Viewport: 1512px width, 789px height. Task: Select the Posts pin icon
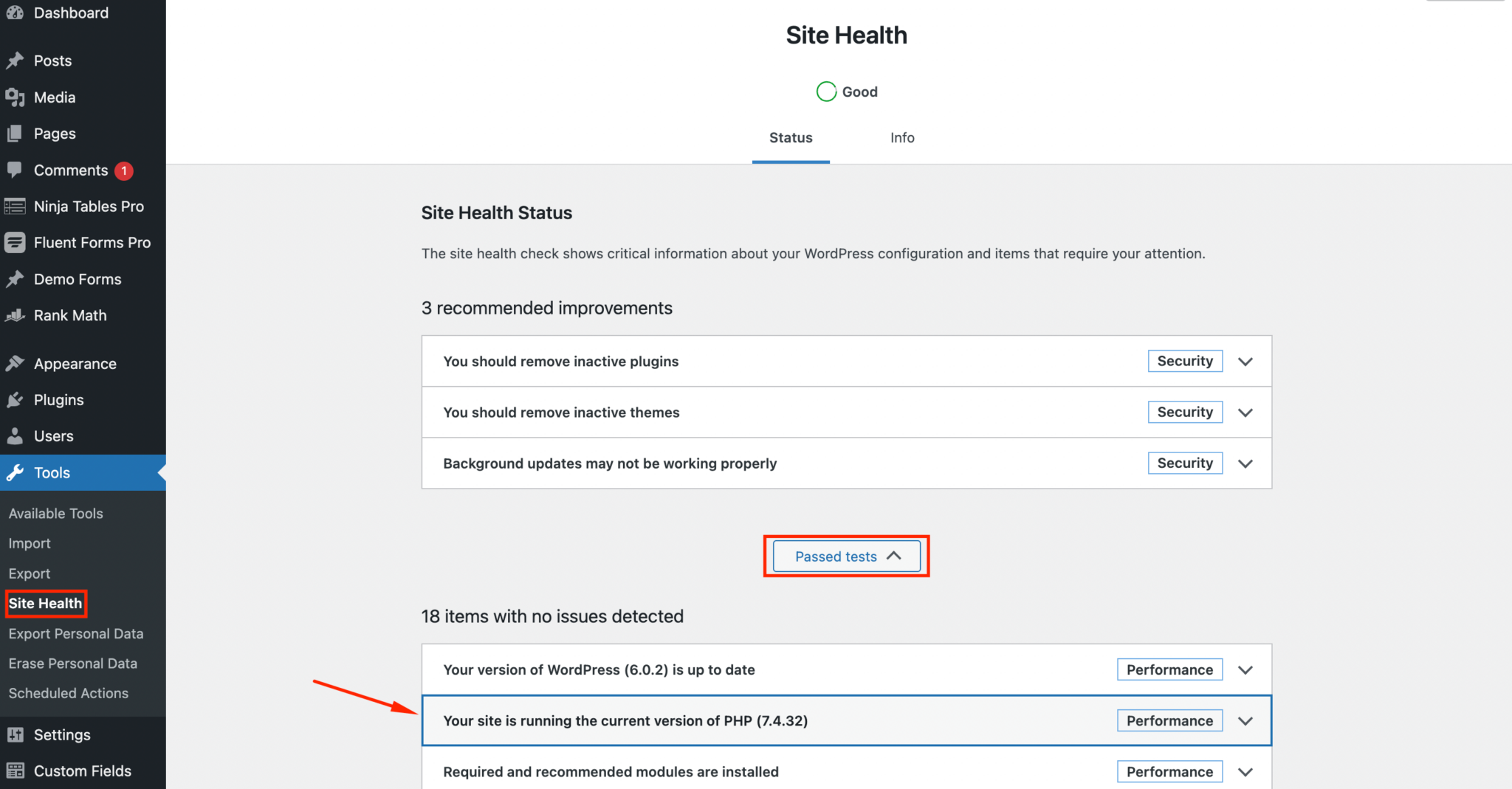point(15,60)
